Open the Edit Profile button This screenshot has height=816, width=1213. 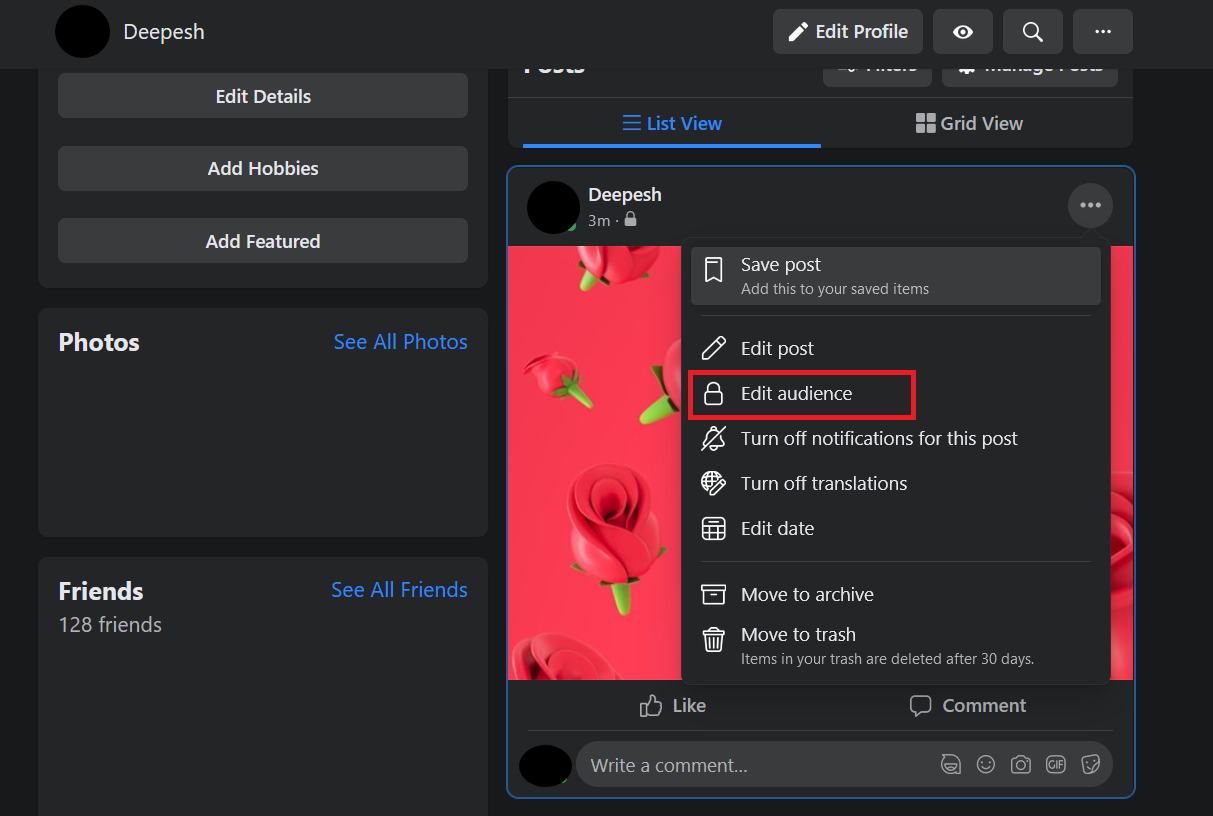(848, 32)
